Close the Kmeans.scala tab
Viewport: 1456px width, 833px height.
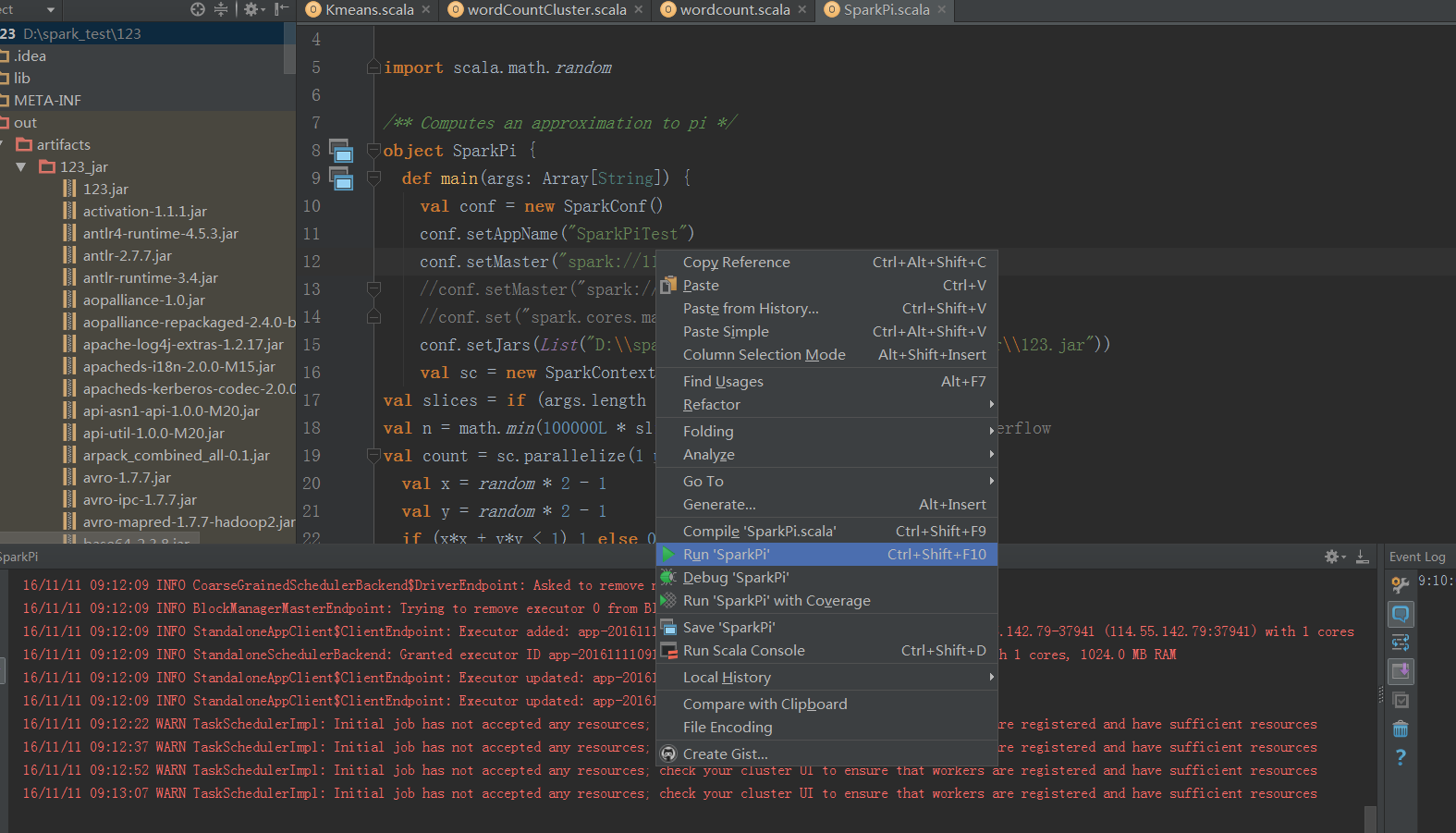[x=425, y=9]
